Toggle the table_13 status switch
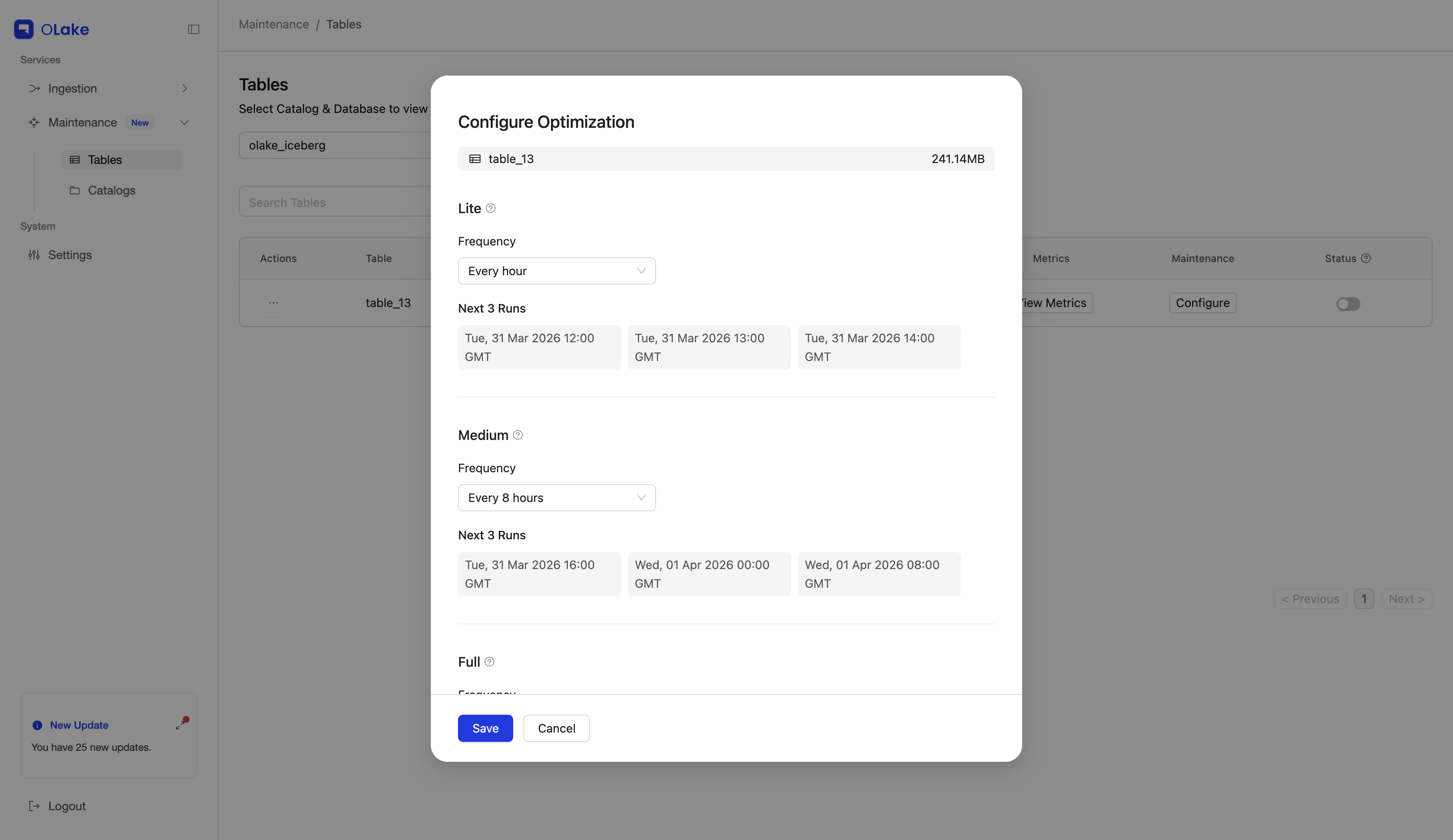Viewport: 1453px width, 840px height. [x=1348, y=304]
